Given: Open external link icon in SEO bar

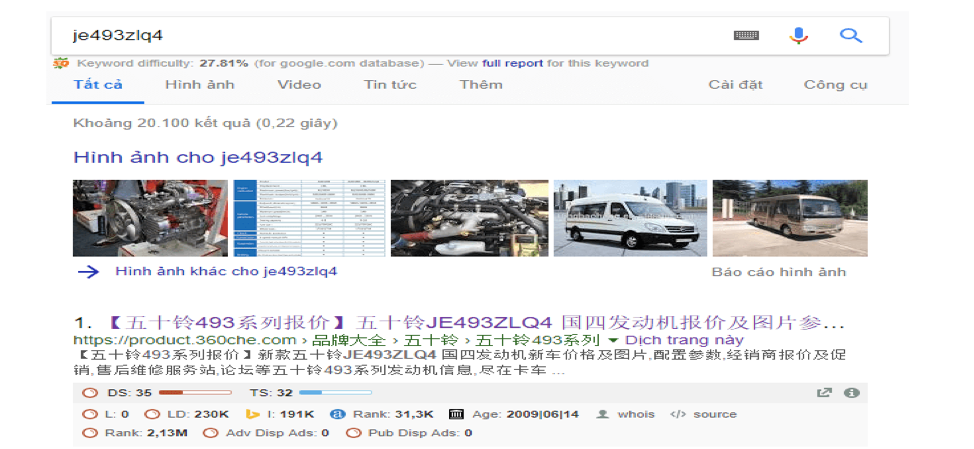Looking at the screenshot, I should pyautogui.click(x=824, y=392).
